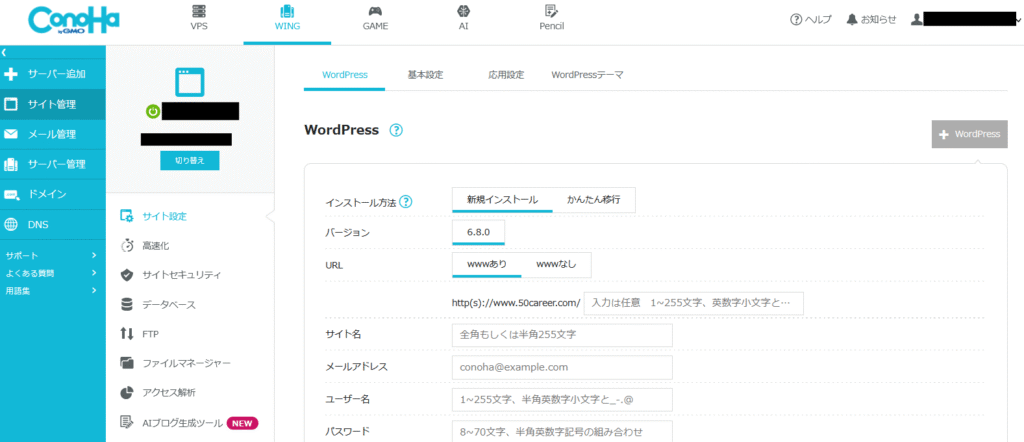
Task: Open the AI service icon
Action: pyautogui.click(x=463, y=12)
